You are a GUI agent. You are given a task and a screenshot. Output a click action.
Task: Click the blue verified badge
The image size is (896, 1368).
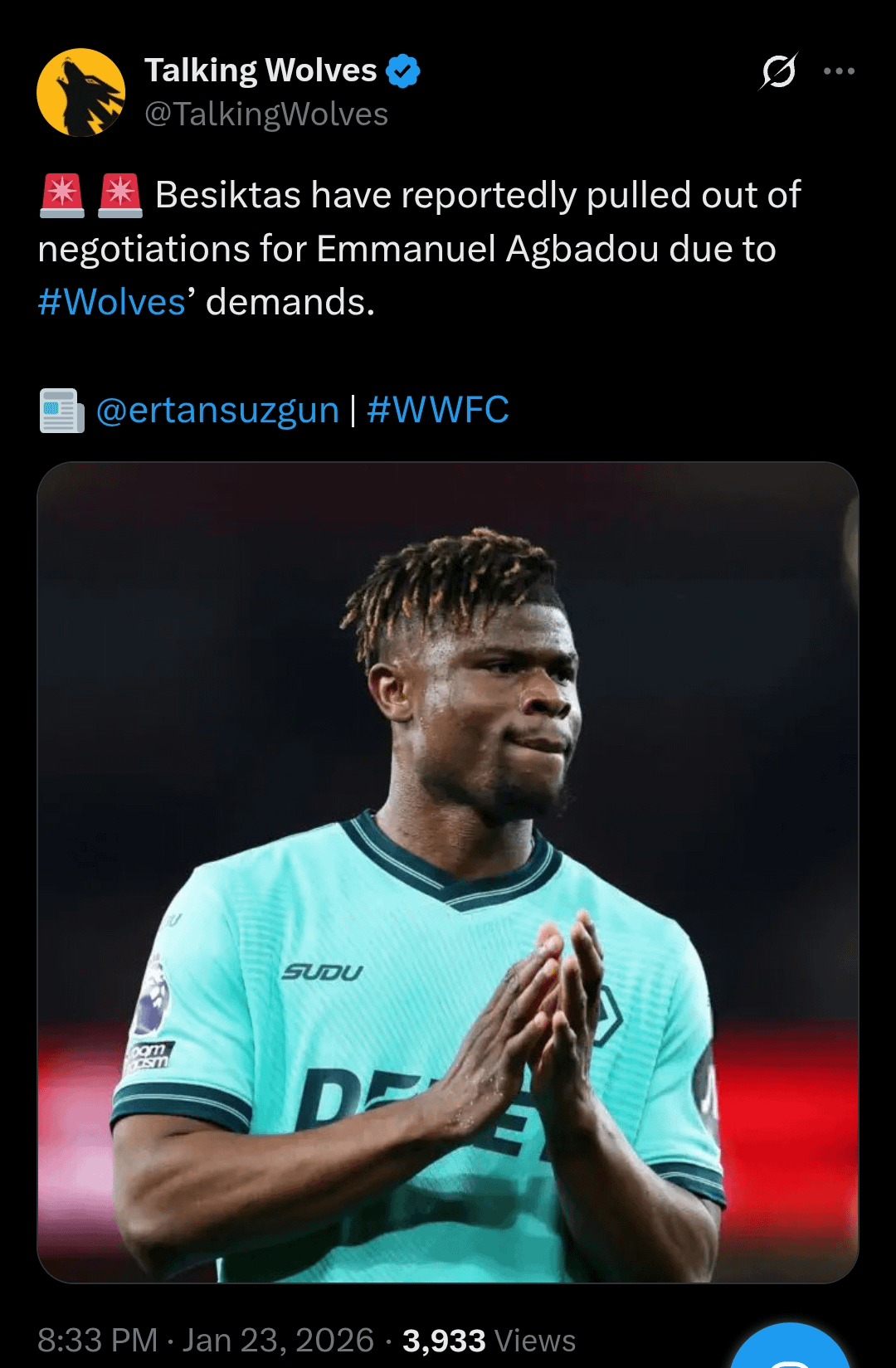[x=404, y=71]
